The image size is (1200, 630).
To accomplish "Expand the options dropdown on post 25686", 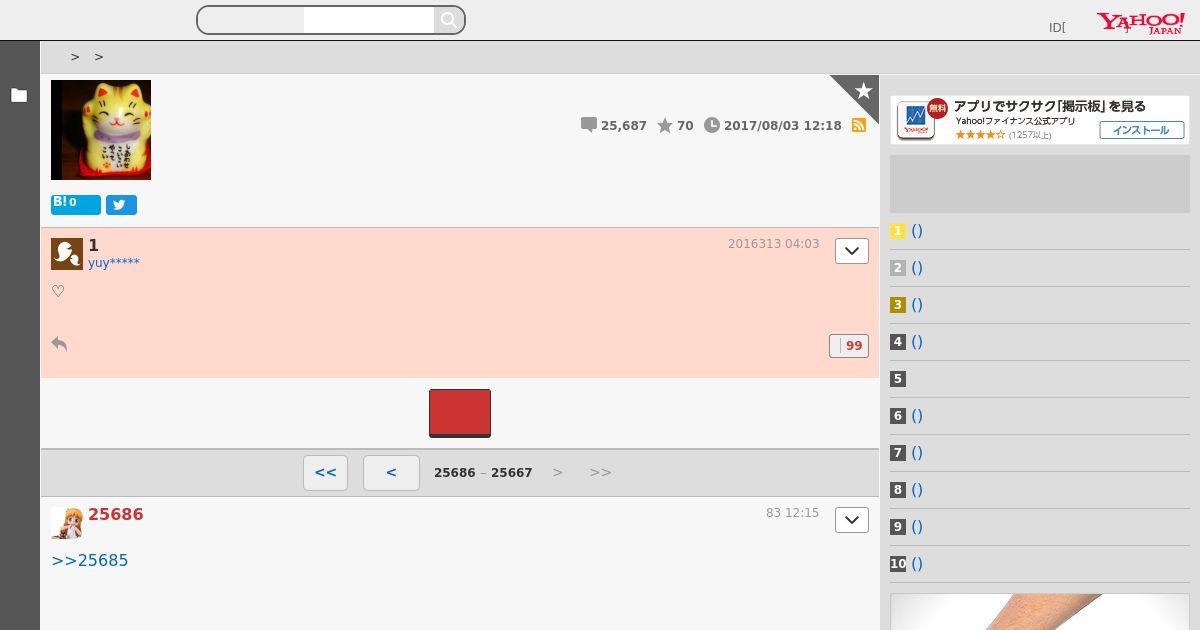I will [852, 520].
